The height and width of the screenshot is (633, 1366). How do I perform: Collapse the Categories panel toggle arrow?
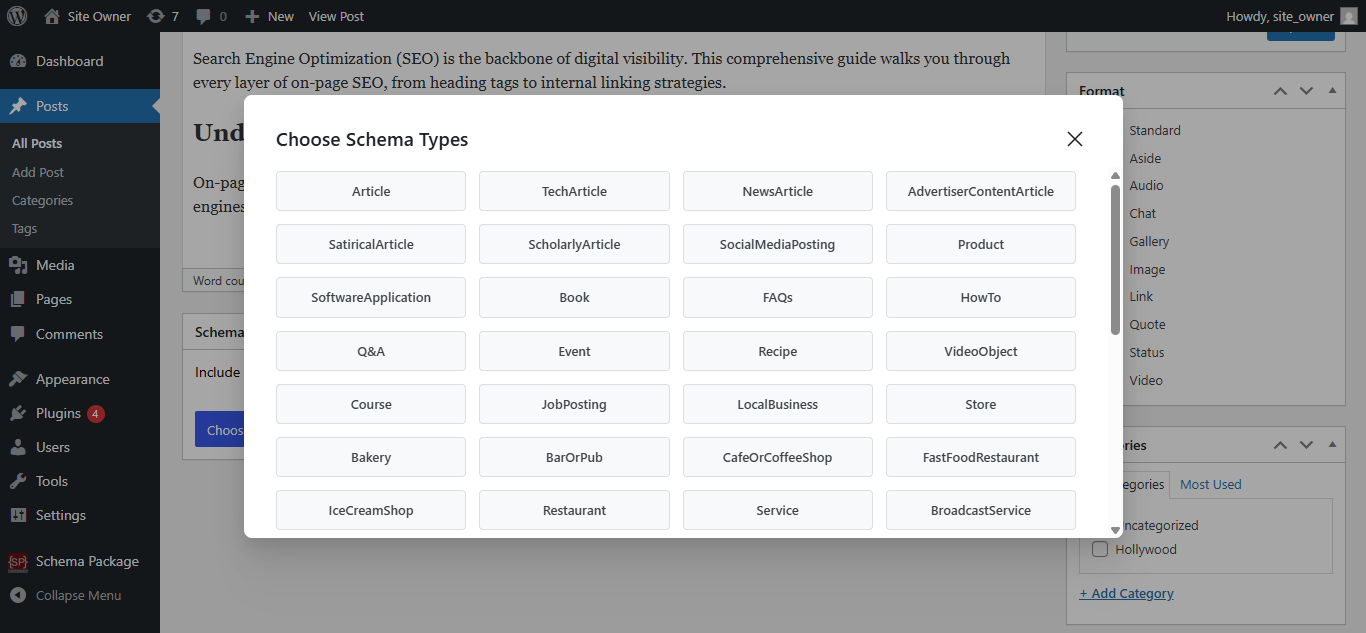pos(1332,445)
